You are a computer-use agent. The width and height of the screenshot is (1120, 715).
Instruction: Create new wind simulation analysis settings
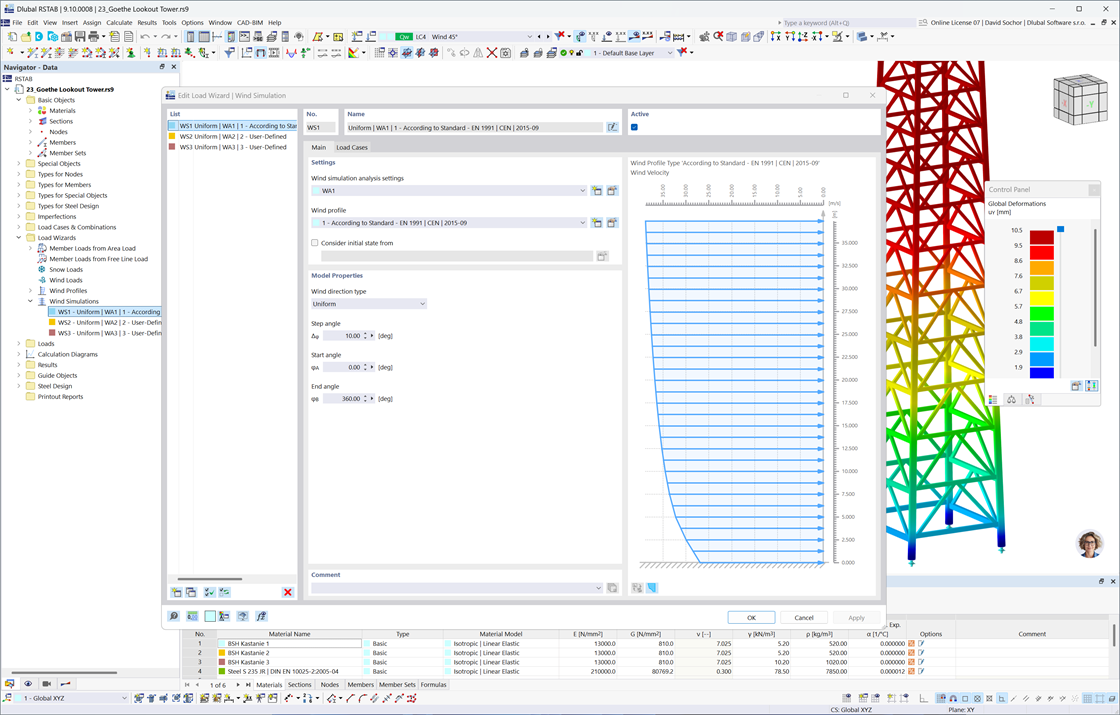pyautogui.click(x=597, y=190)
